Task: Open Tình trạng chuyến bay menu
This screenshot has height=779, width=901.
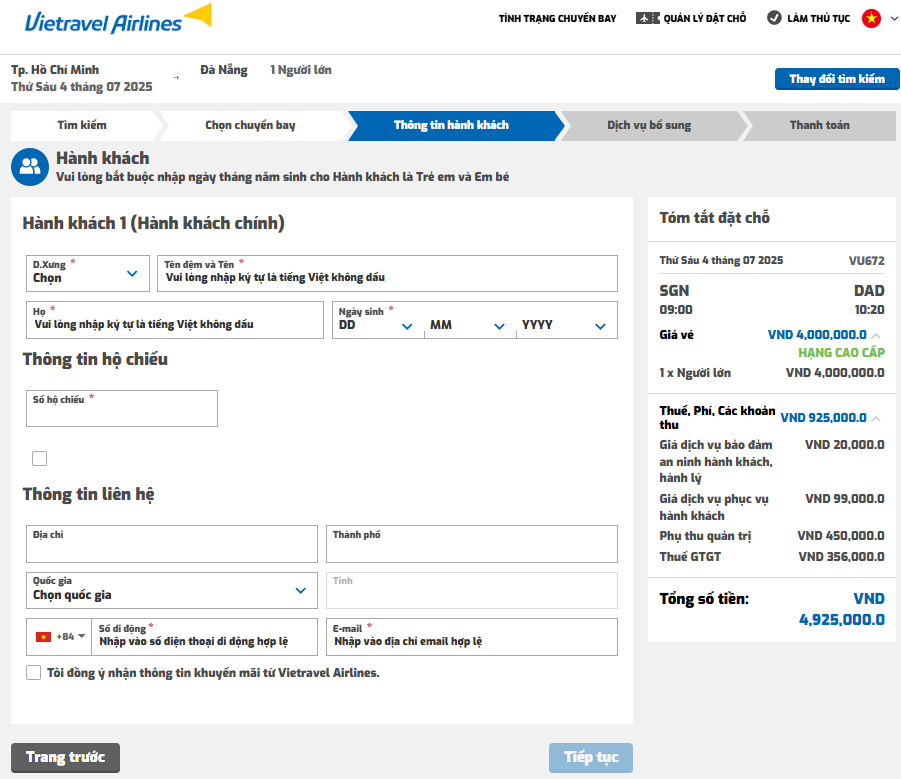Action: coord(557,18)
